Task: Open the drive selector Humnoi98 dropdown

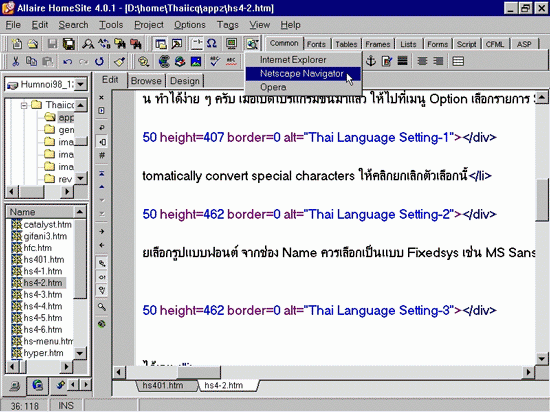Action: pyautogui.click(x=81, y=85)
